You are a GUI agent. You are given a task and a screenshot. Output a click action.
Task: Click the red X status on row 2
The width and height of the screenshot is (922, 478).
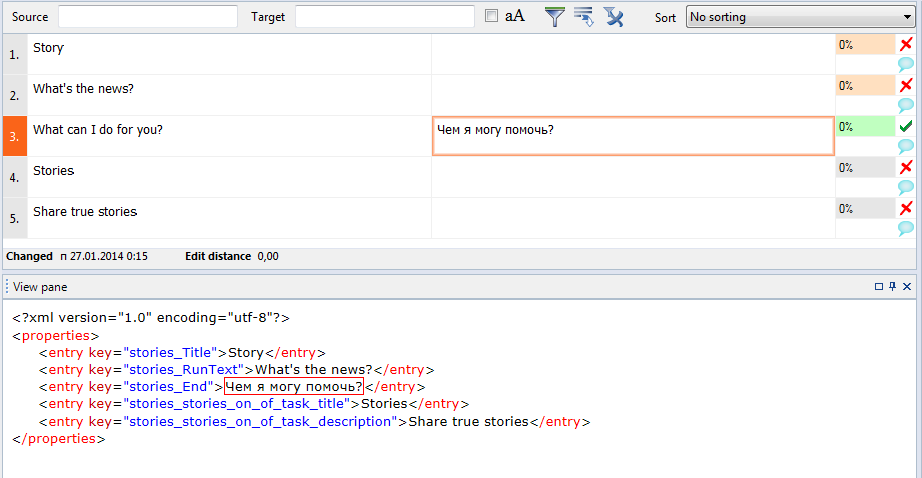click(906, 85)
